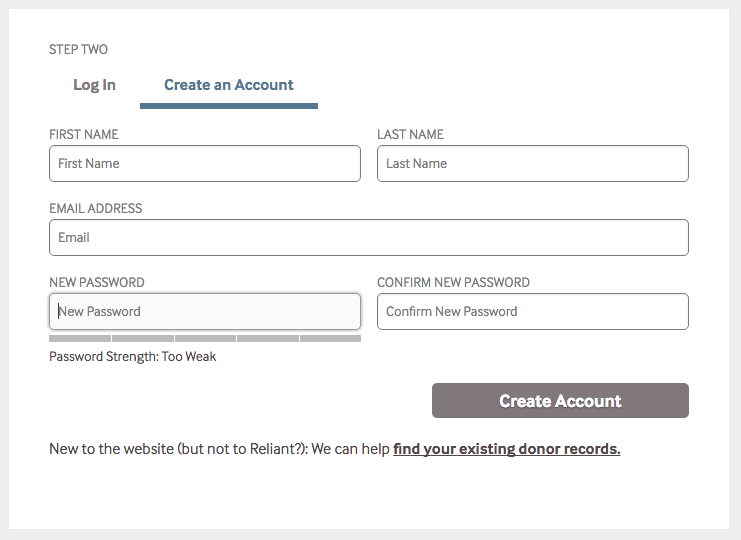This screenshot has height=540, width=741.
Task: Open the find your existing donor records link
Action: (506, 449)
